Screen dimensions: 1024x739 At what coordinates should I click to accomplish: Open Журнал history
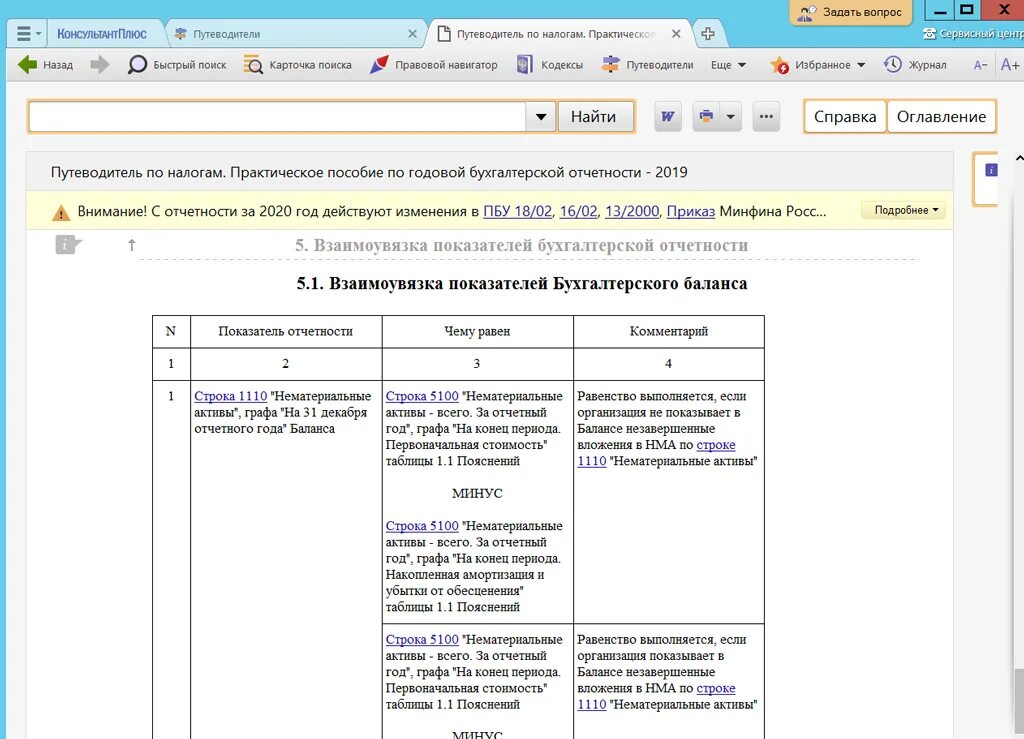point(915,65)
